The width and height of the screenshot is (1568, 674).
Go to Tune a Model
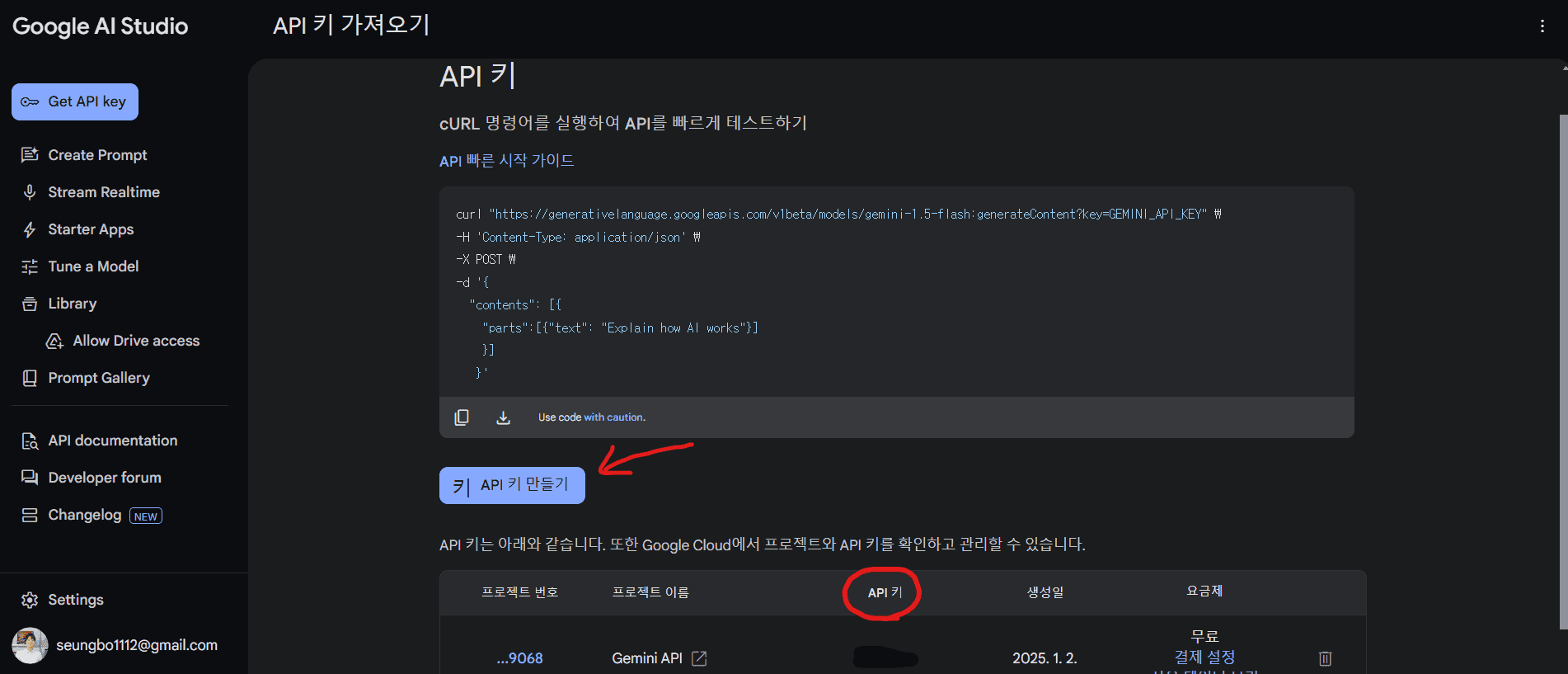pos(93,266)
